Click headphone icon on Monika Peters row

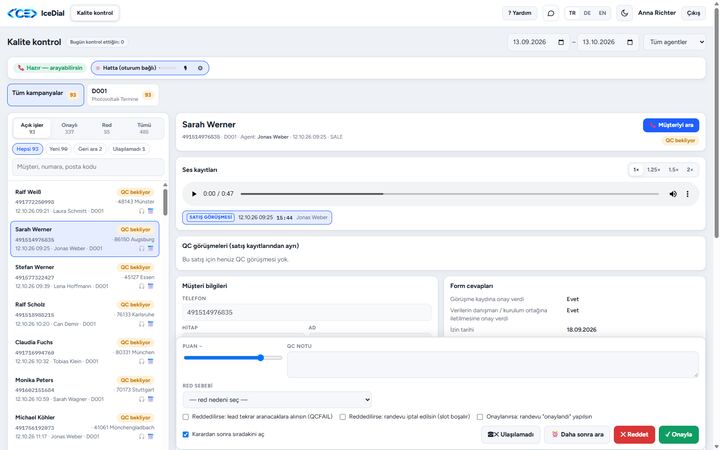(141, 399)
